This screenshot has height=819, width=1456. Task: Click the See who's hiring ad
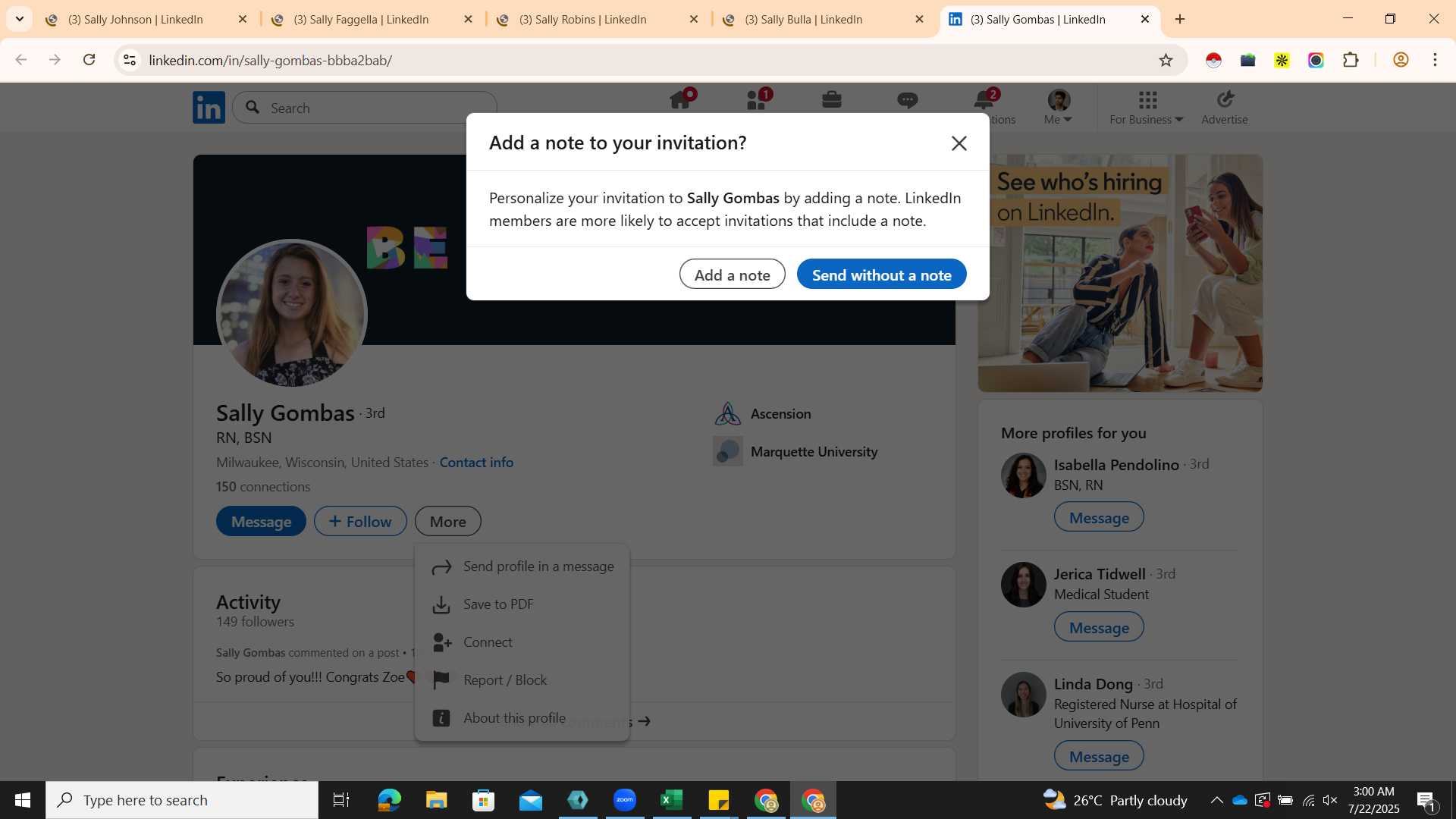(x=1120, y=273)
